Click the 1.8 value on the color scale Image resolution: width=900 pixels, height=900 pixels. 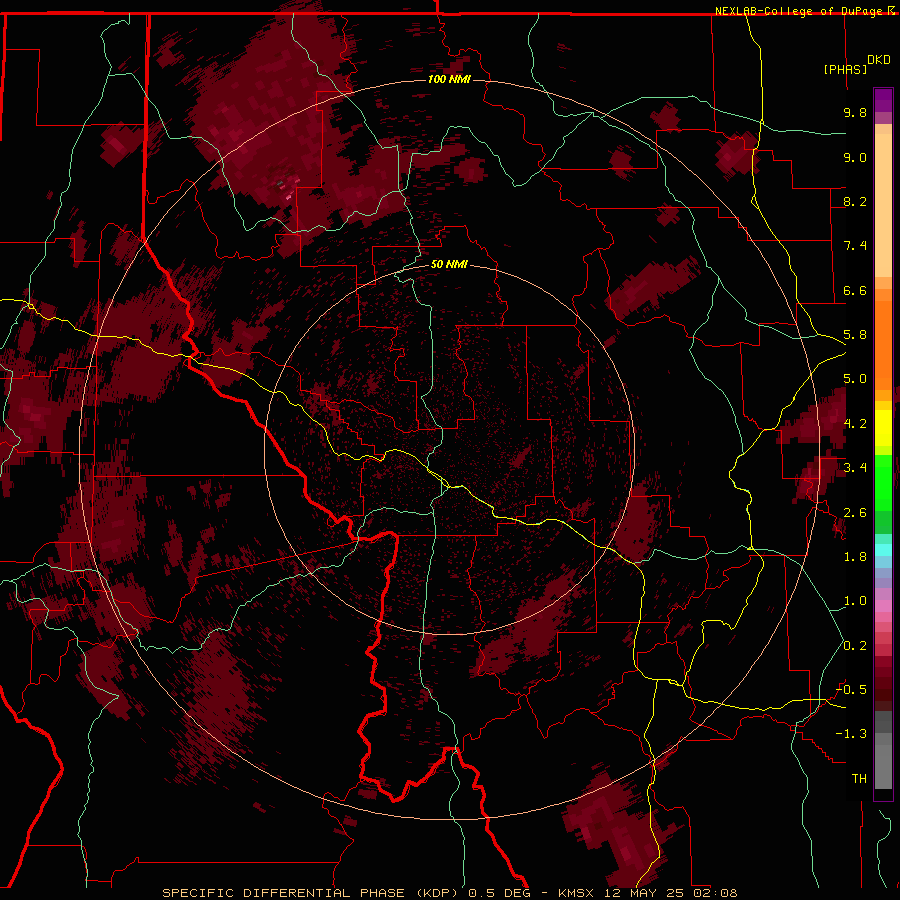[855, 557]
